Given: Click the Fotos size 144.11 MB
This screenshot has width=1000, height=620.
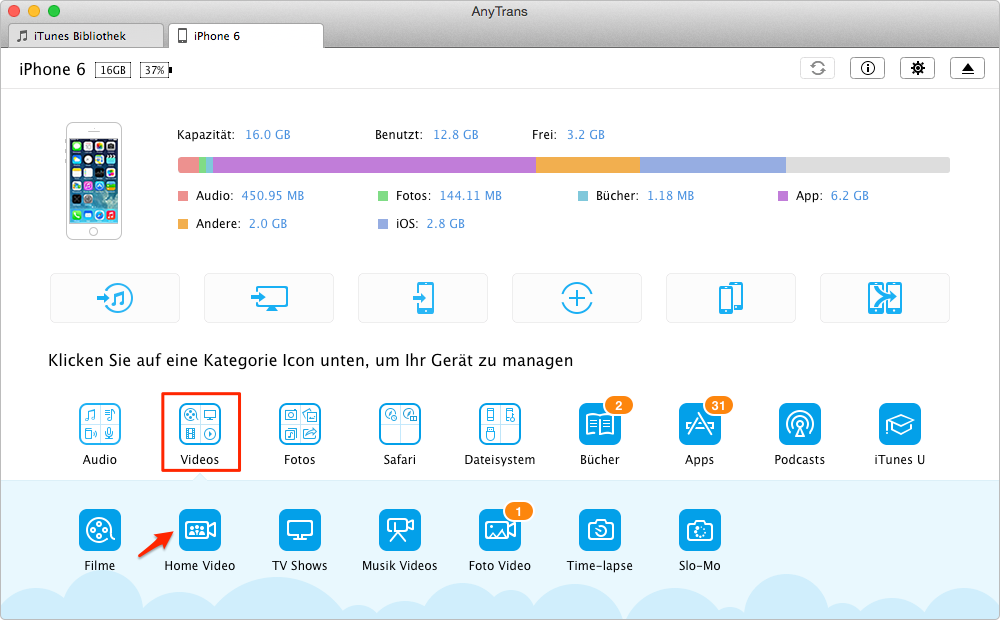Looking at the screenshot, I should (471, 196).
